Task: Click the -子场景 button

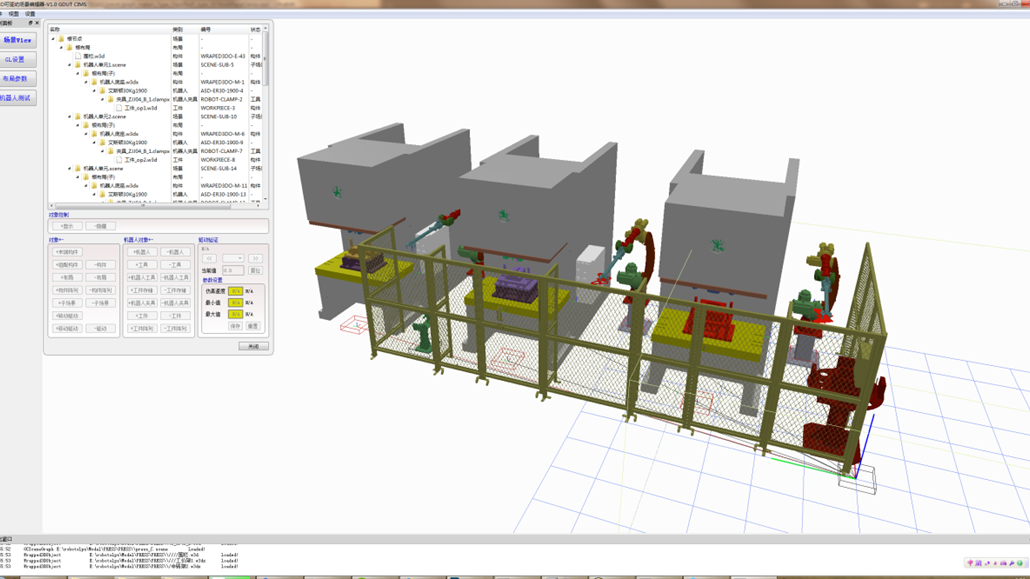Action: click(x=101, y=303)
